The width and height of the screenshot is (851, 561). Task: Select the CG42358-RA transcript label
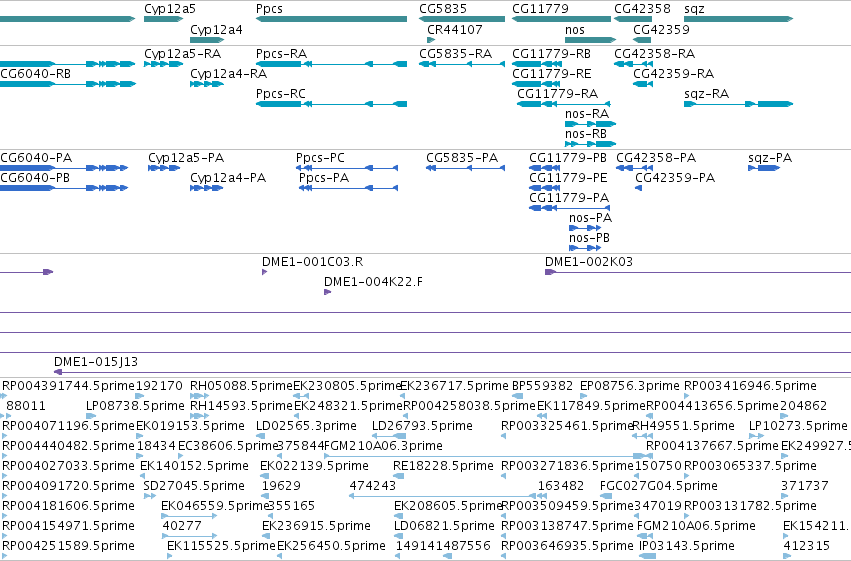(655, 54)
